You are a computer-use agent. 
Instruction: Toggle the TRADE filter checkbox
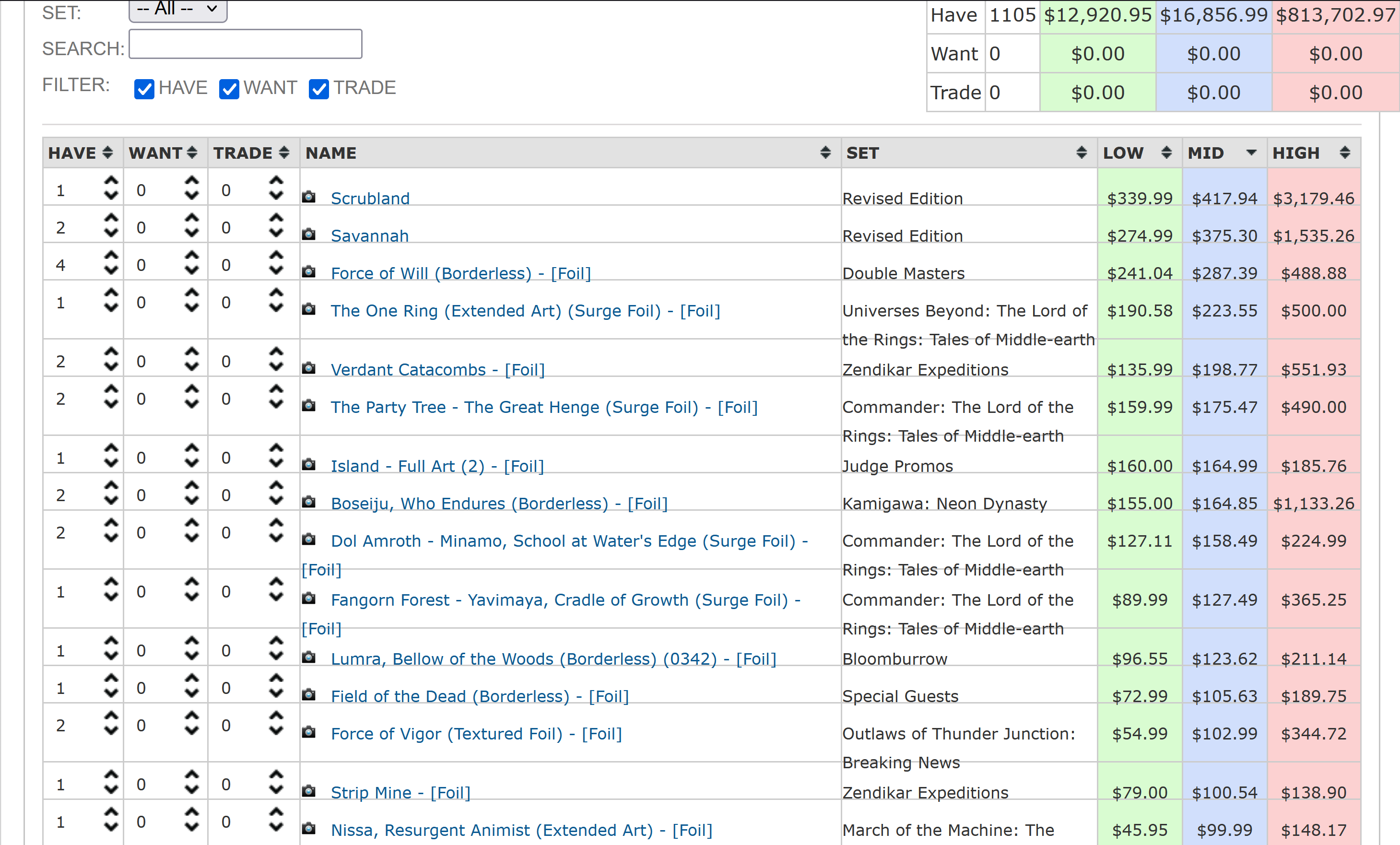point(319,89)
